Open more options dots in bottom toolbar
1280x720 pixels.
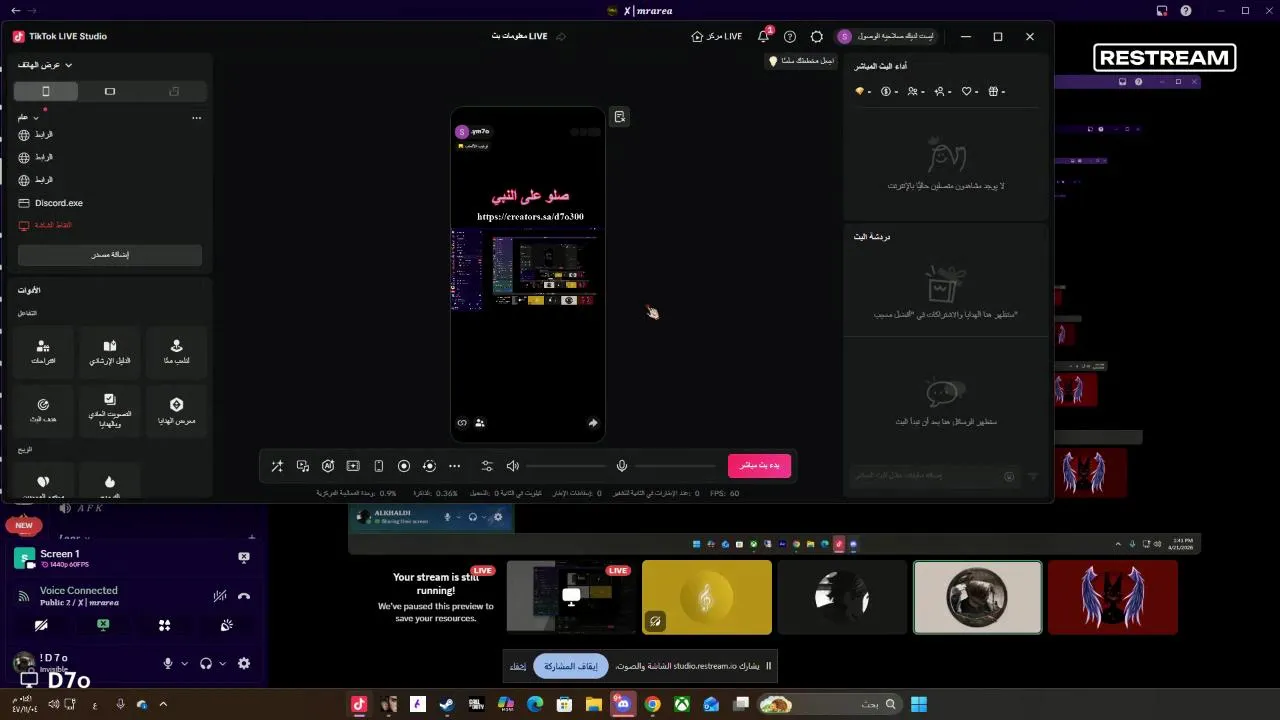[455, 466]
